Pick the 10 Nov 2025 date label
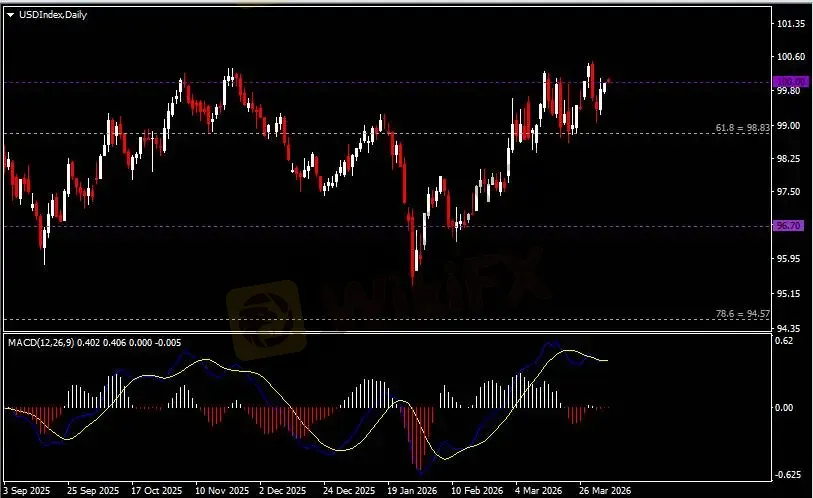The height and width of the screenshot is (498, 813). click(x=222, y=491)
